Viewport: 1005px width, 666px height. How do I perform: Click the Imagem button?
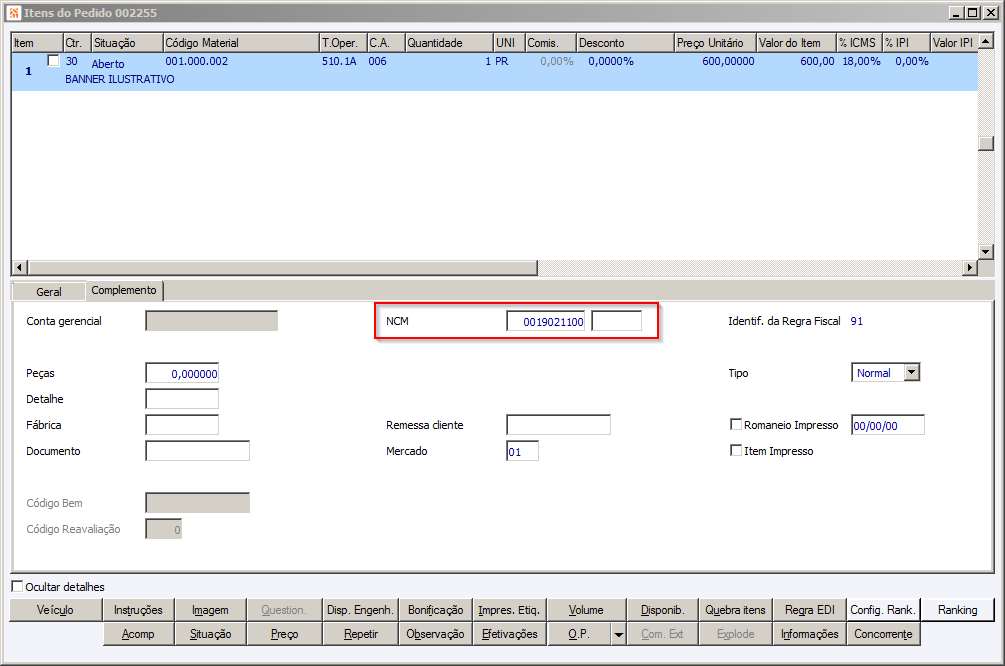click(210, 610)
